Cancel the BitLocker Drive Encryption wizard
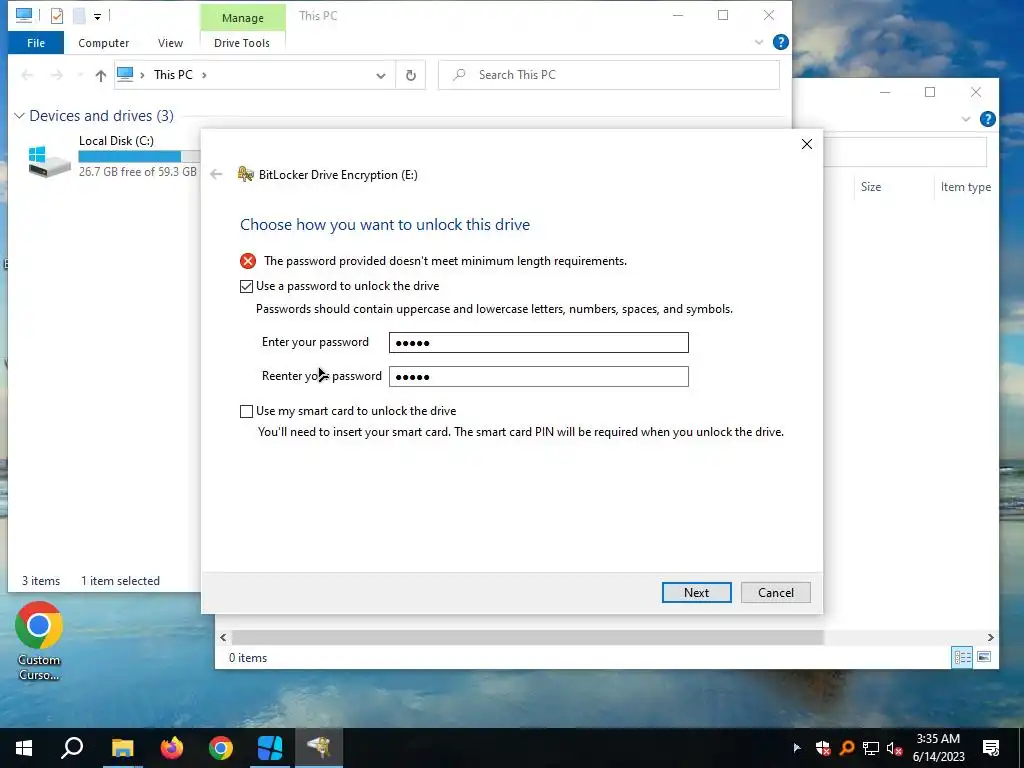The height and width of the screenshot is (768, 1024). tap(776, 592)
